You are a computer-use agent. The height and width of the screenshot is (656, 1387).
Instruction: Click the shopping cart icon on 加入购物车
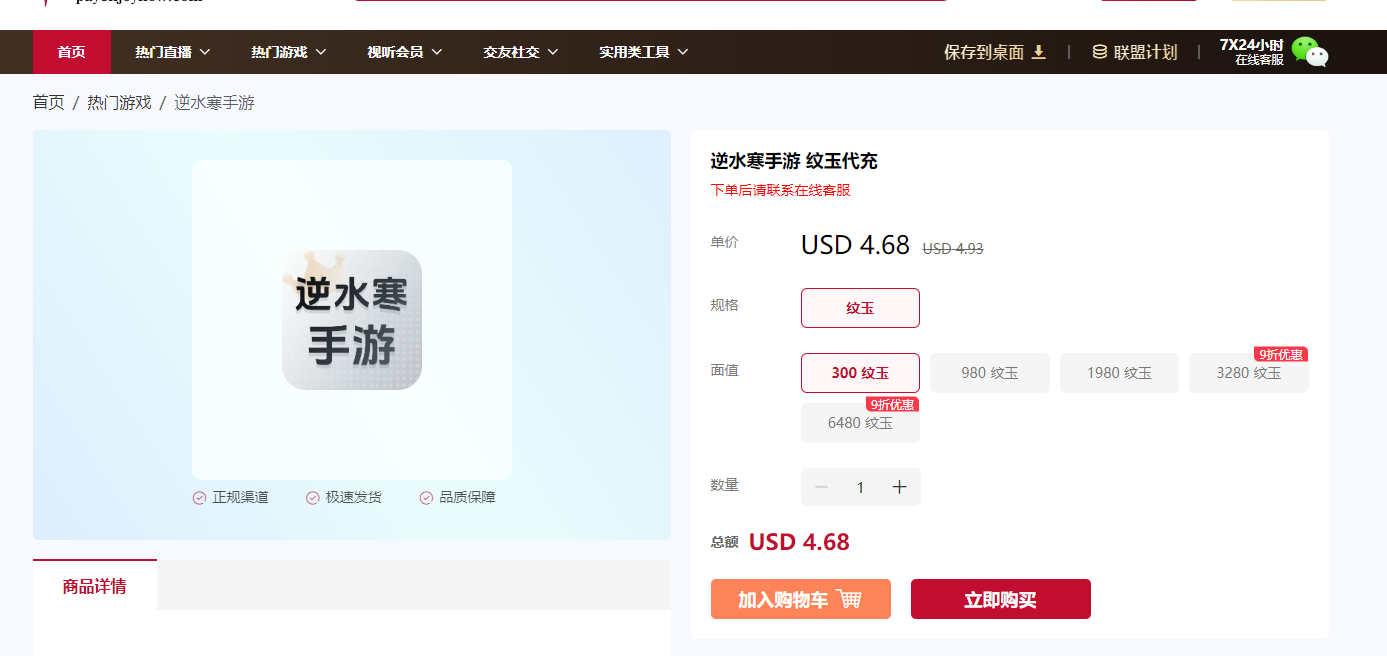tap(849, 599)
